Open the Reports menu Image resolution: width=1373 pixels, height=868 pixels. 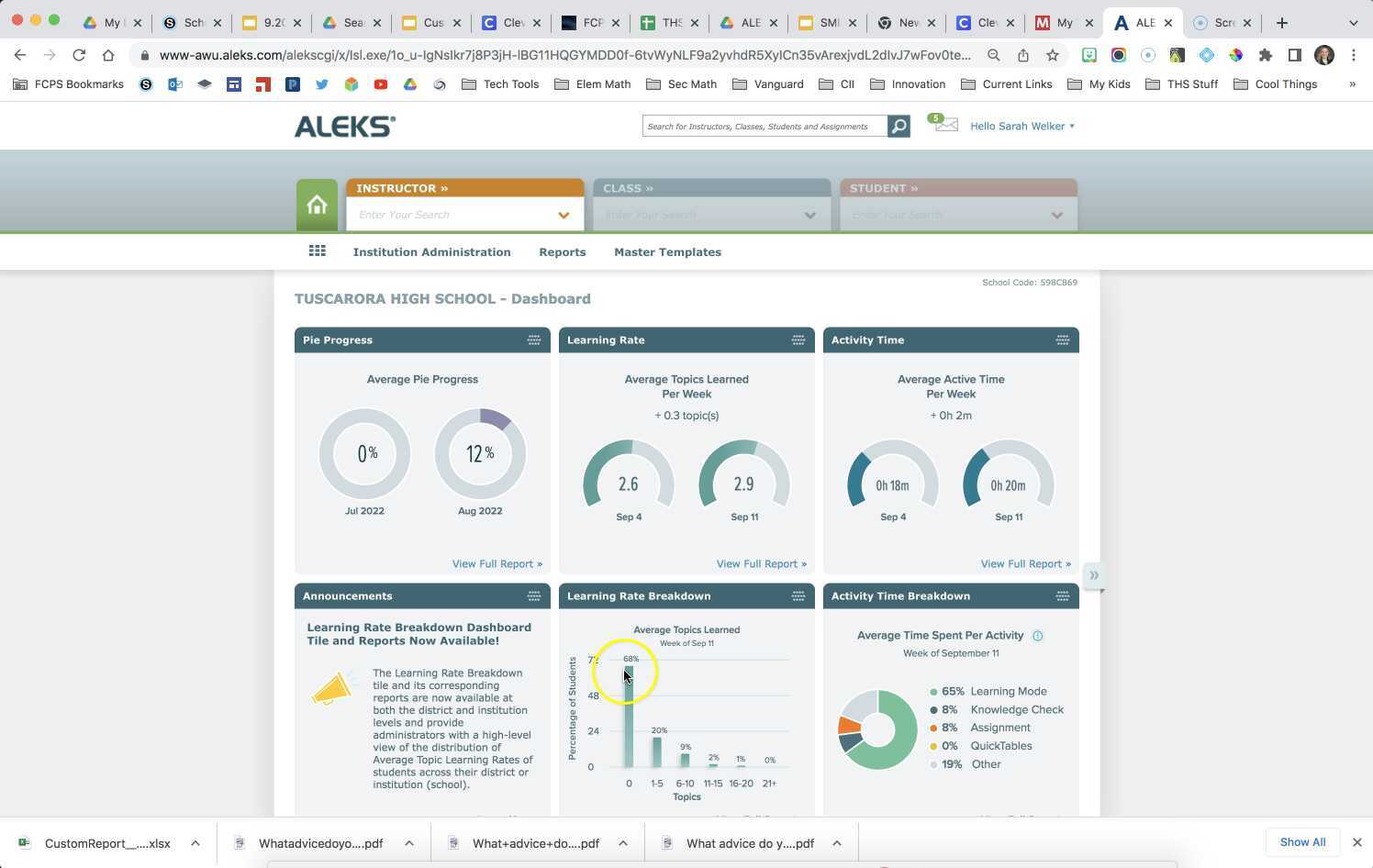coord(563,251)
